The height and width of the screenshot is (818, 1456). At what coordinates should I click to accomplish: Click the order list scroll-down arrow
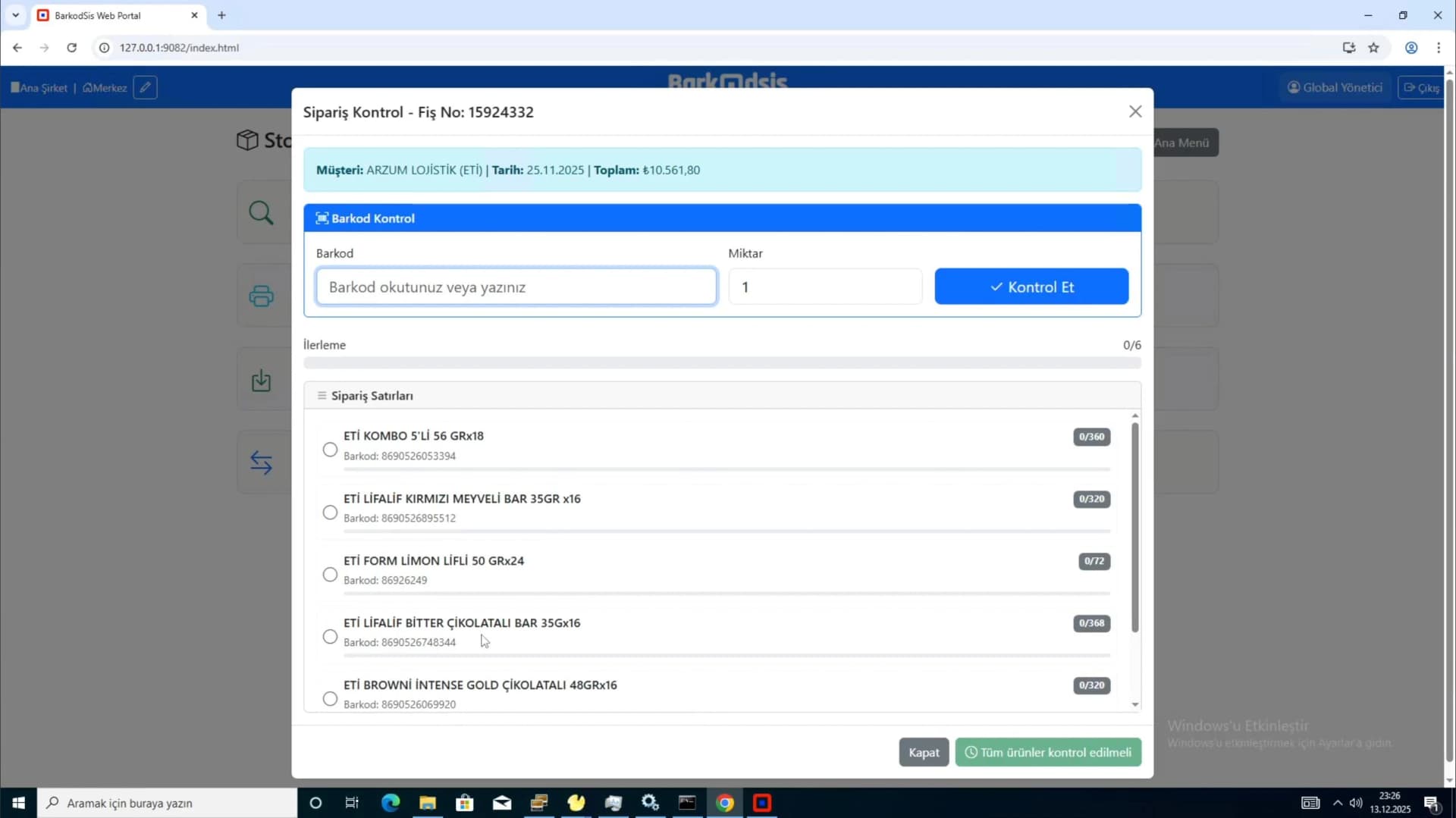[x=1134, y=704]
